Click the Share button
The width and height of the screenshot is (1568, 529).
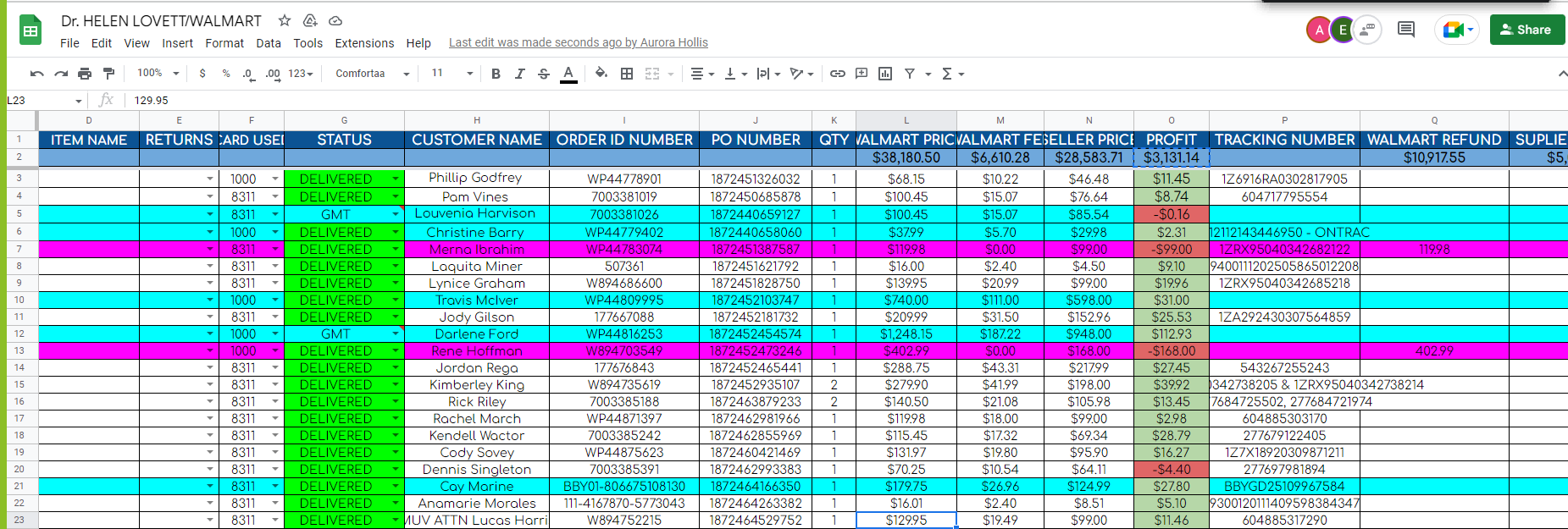click(x=1526, y=30)
